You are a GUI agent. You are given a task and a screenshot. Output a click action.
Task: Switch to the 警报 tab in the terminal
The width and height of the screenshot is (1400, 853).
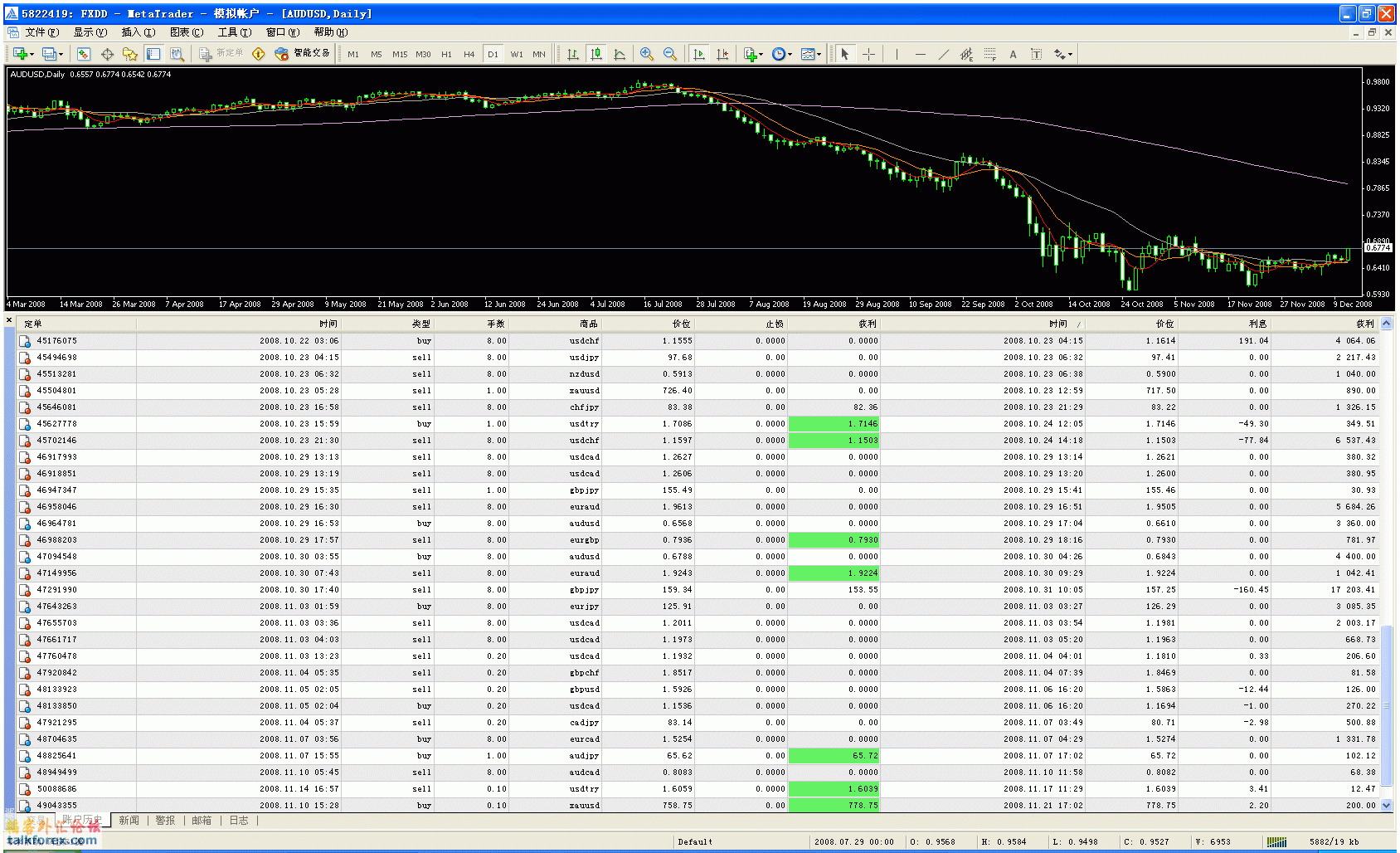coord(165,821)
